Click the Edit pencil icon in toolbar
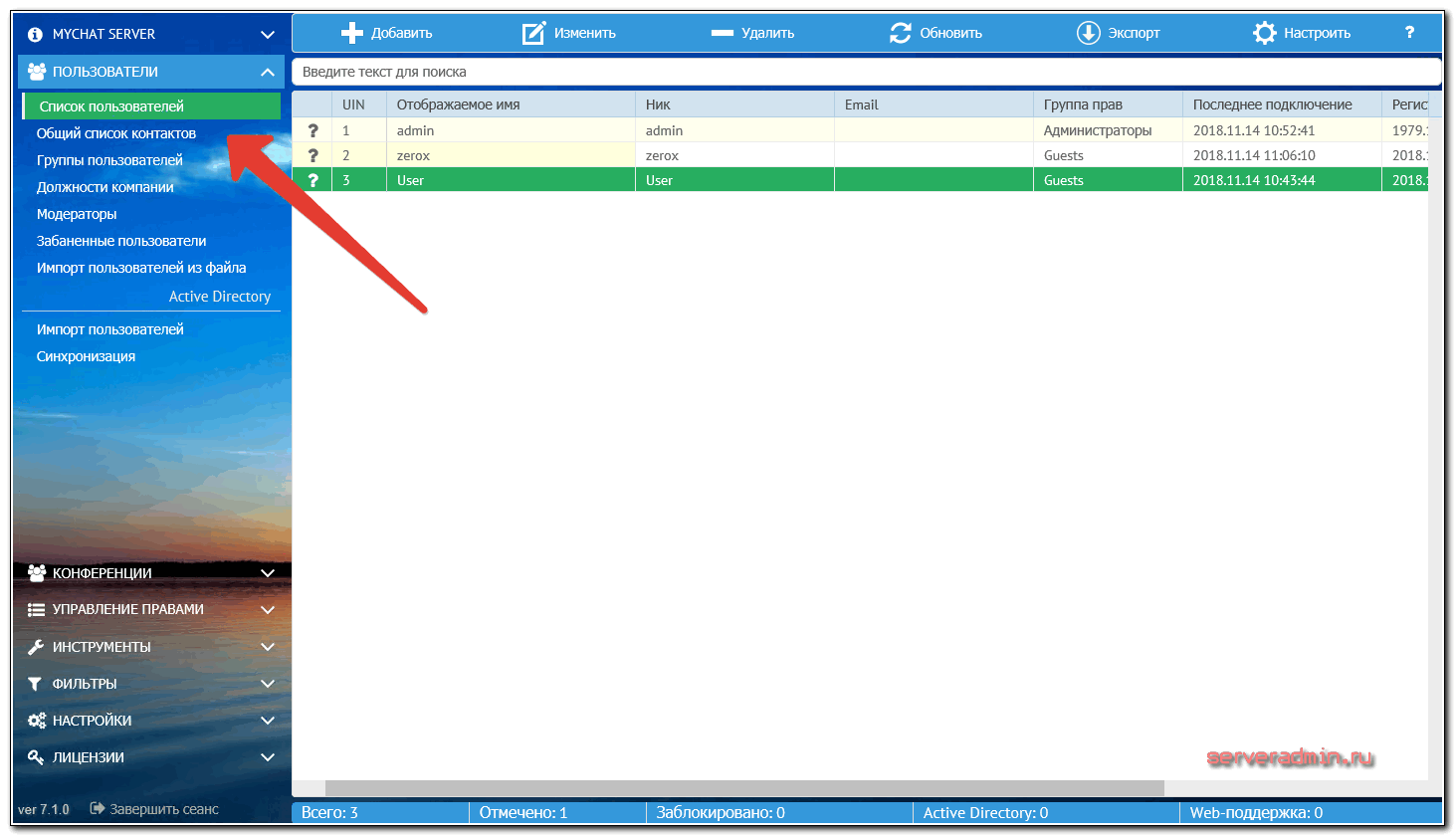 click(x=534, y=33)
